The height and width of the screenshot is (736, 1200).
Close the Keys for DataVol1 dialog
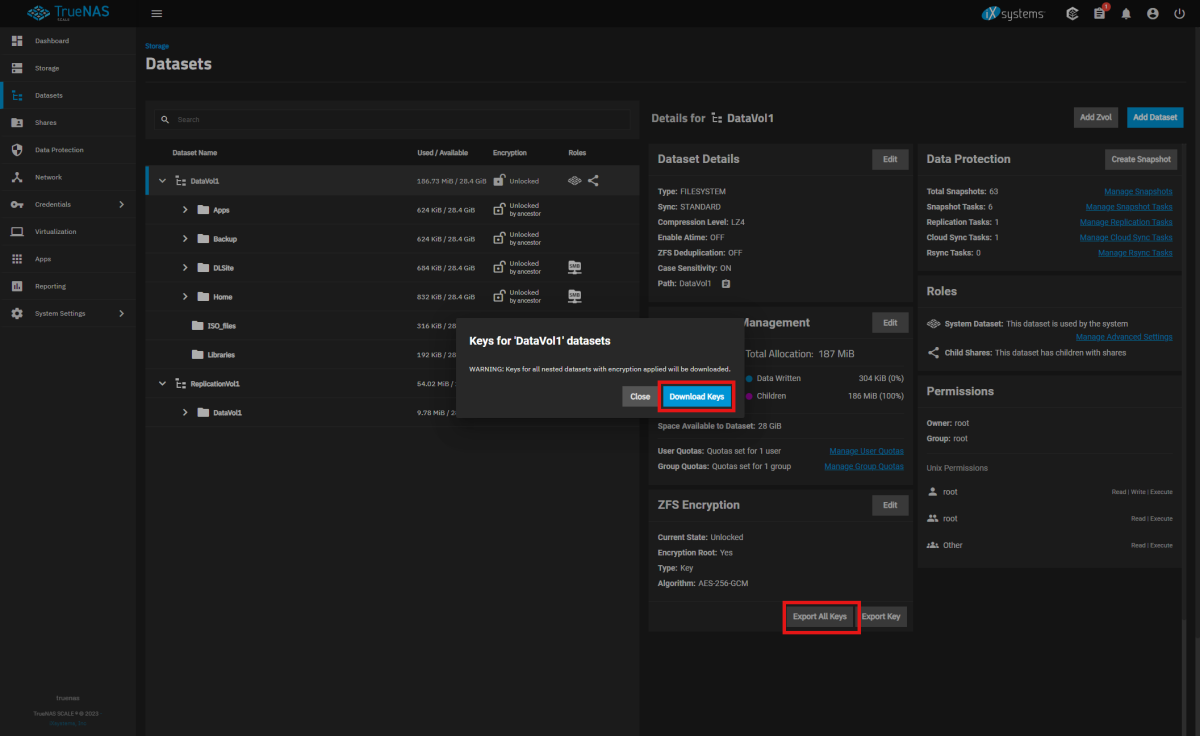(640, 396)
